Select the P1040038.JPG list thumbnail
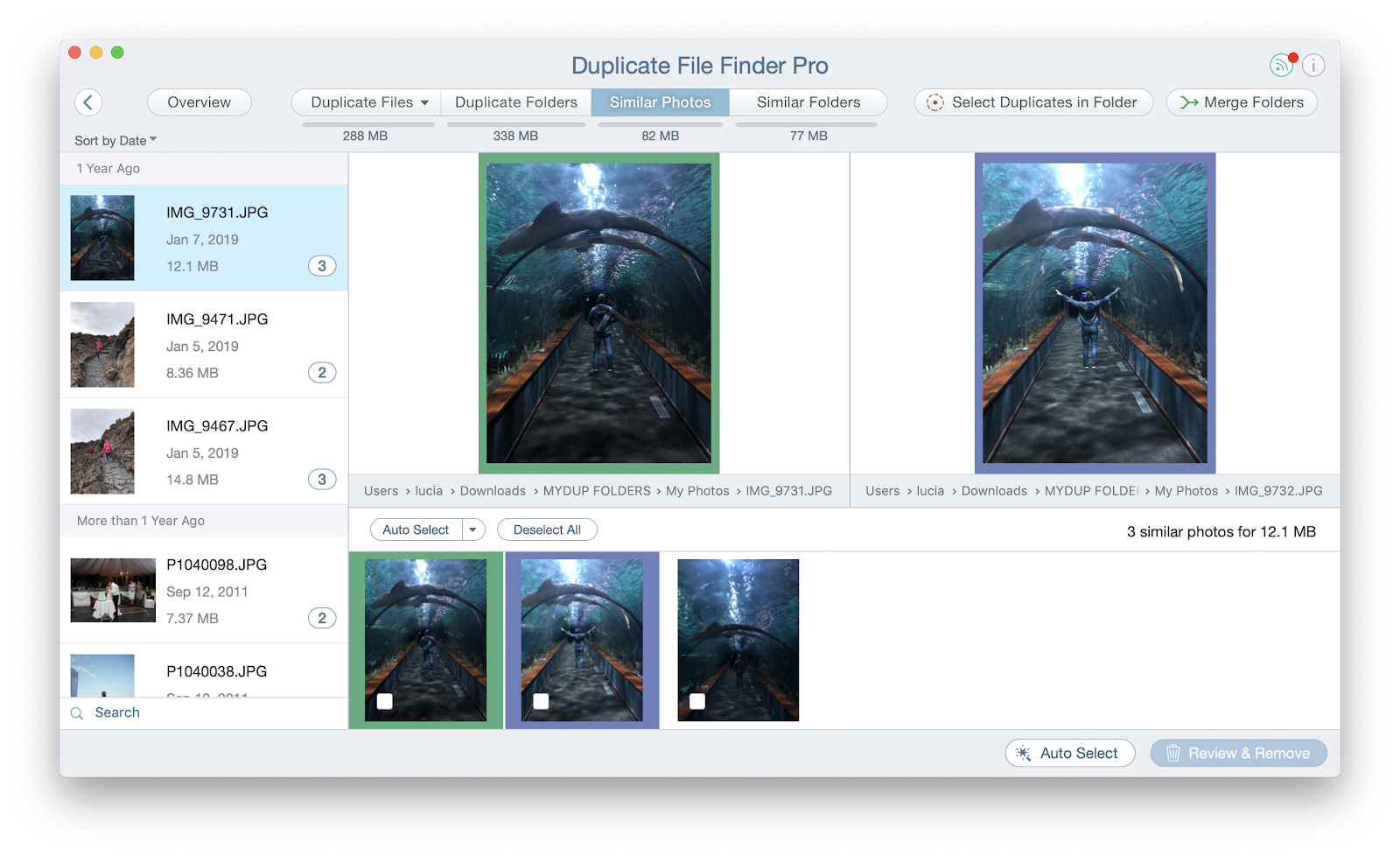Image resolution: width=1400 pixels, height=856 pixels. (102, 676)
